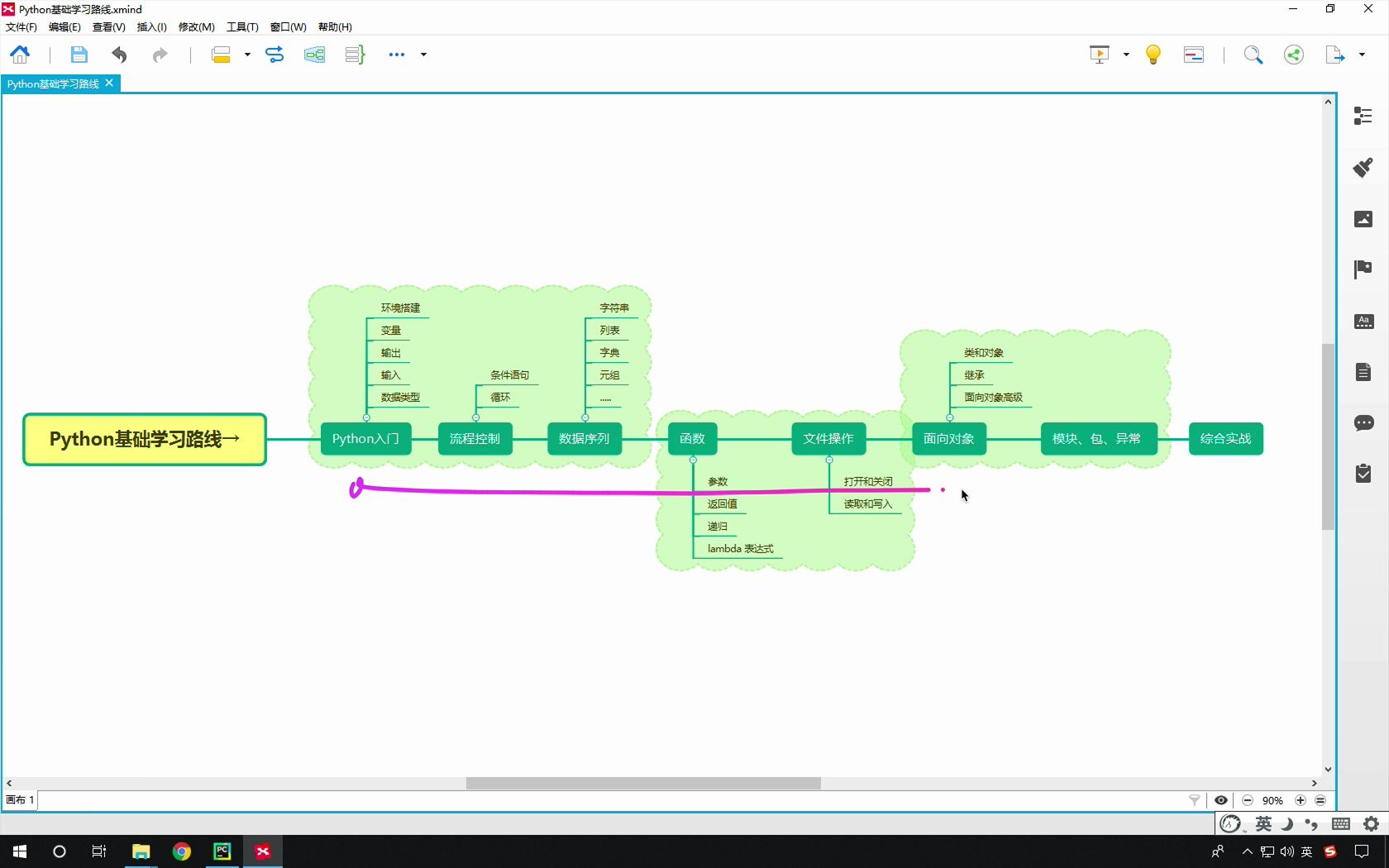Open the more tools dropdown arrow
This screenshot has height=868, width=1389.
(423, 55)
